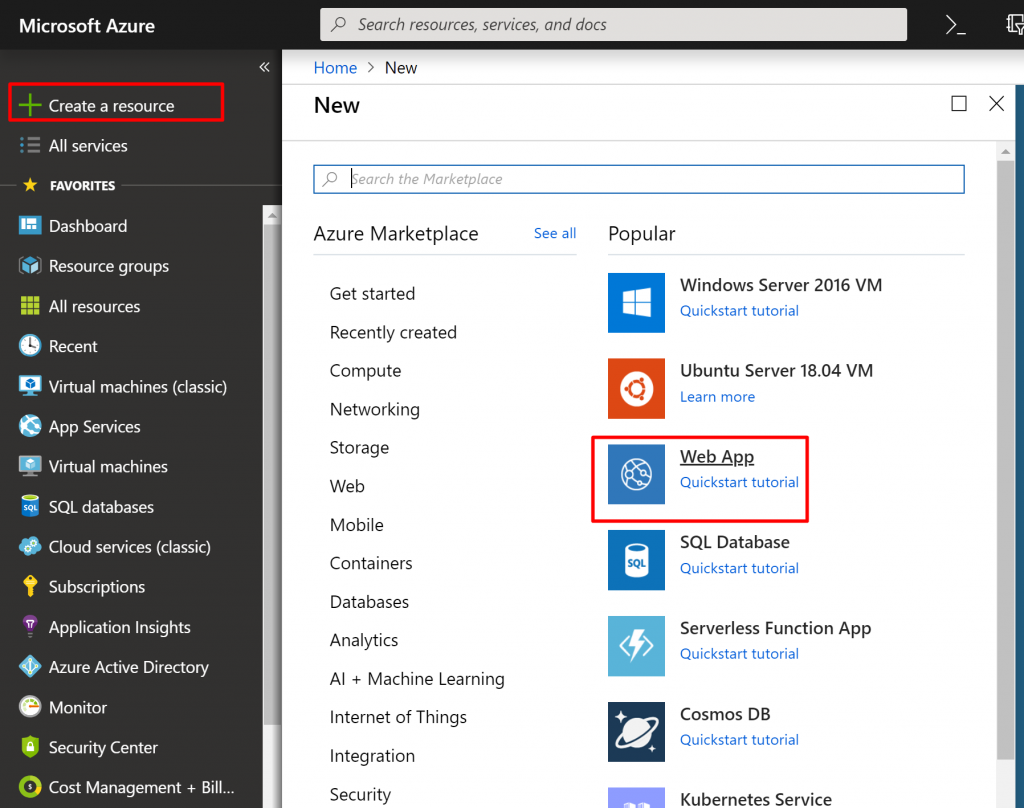The image size is (1024, 808).
Task: Go to Home in the breadcrumb
Action: click(335, 68)
